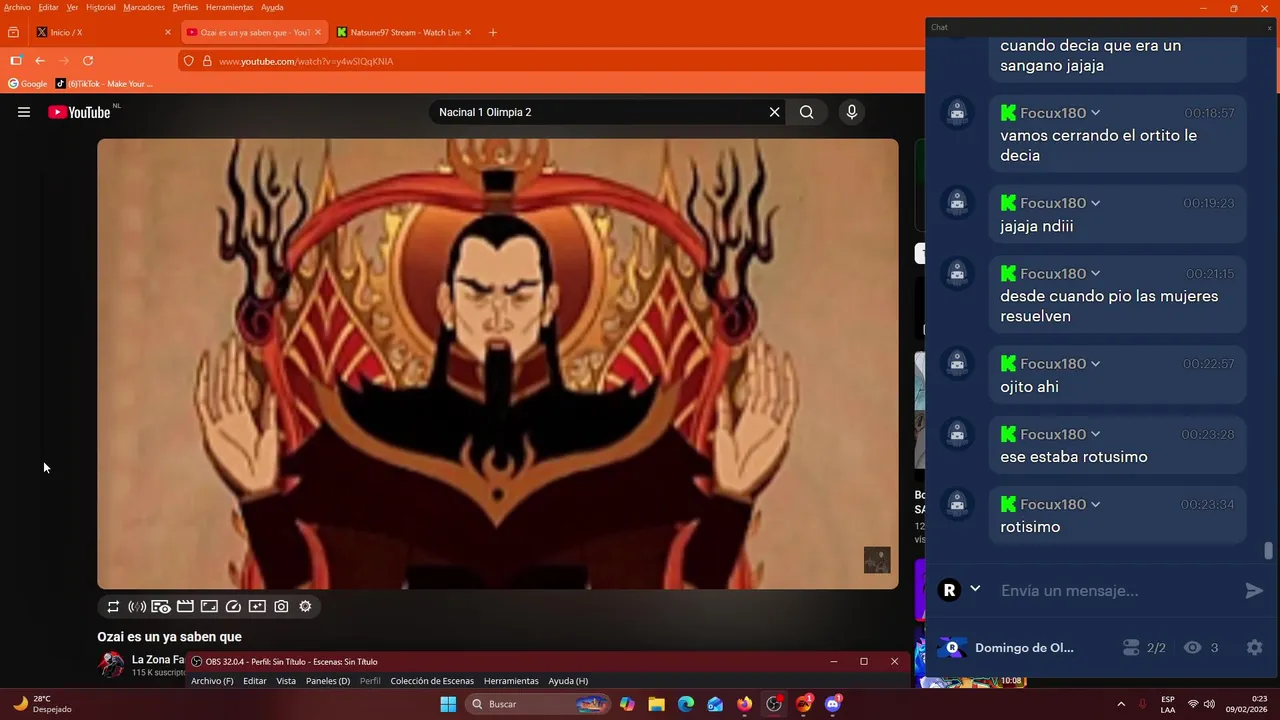This screenshot has width=1280, height=720.
Task: Open enhancer settings gear under video
Action: pos(305,606)
